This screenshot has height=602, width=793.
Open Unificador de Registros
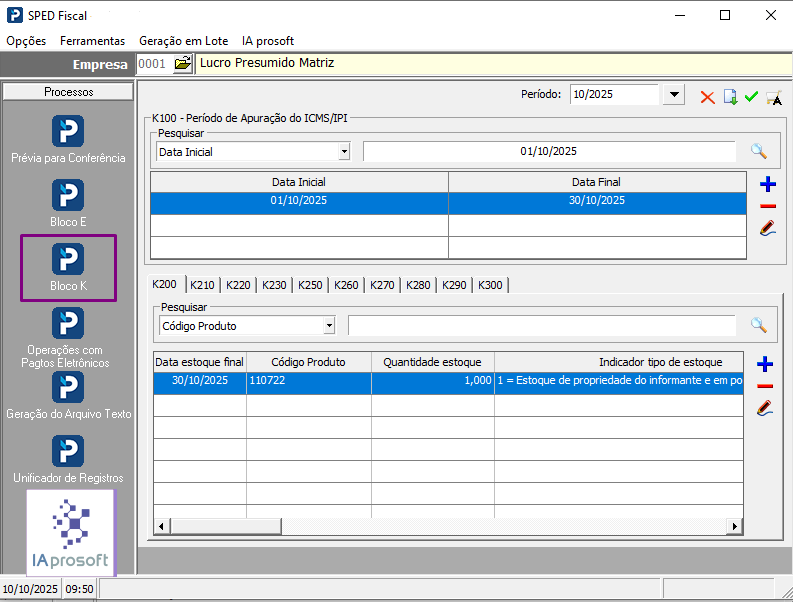point(68,451)
